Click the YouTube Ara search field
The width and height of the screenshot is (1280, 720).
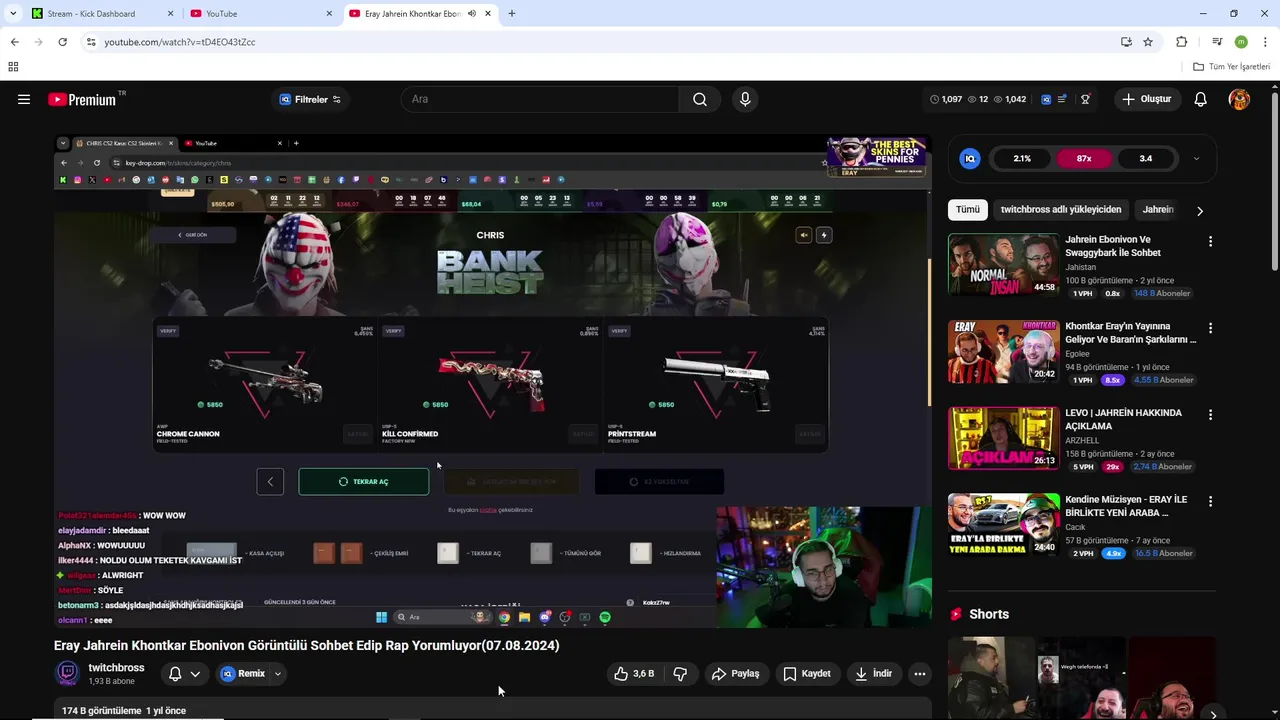pyautogui.click(x=540, y=99)
